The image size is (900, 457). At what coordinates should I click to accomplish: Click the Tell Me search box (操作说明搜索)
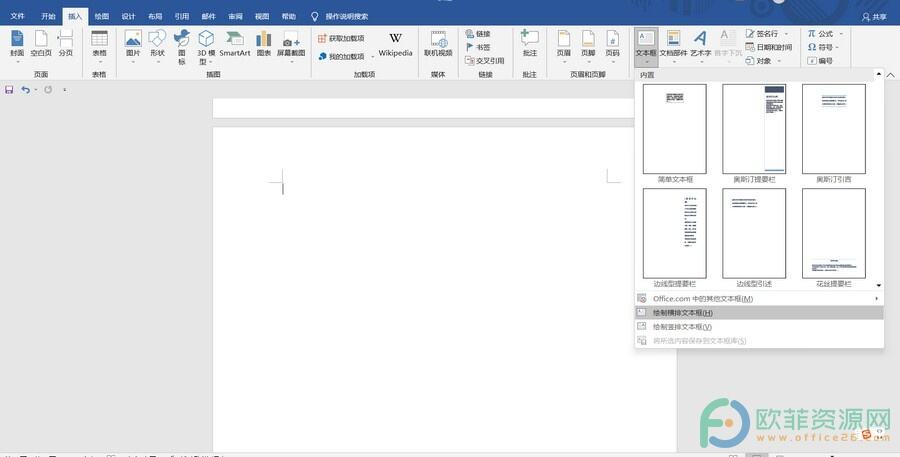pyautogui.click(x=340, y=17)
